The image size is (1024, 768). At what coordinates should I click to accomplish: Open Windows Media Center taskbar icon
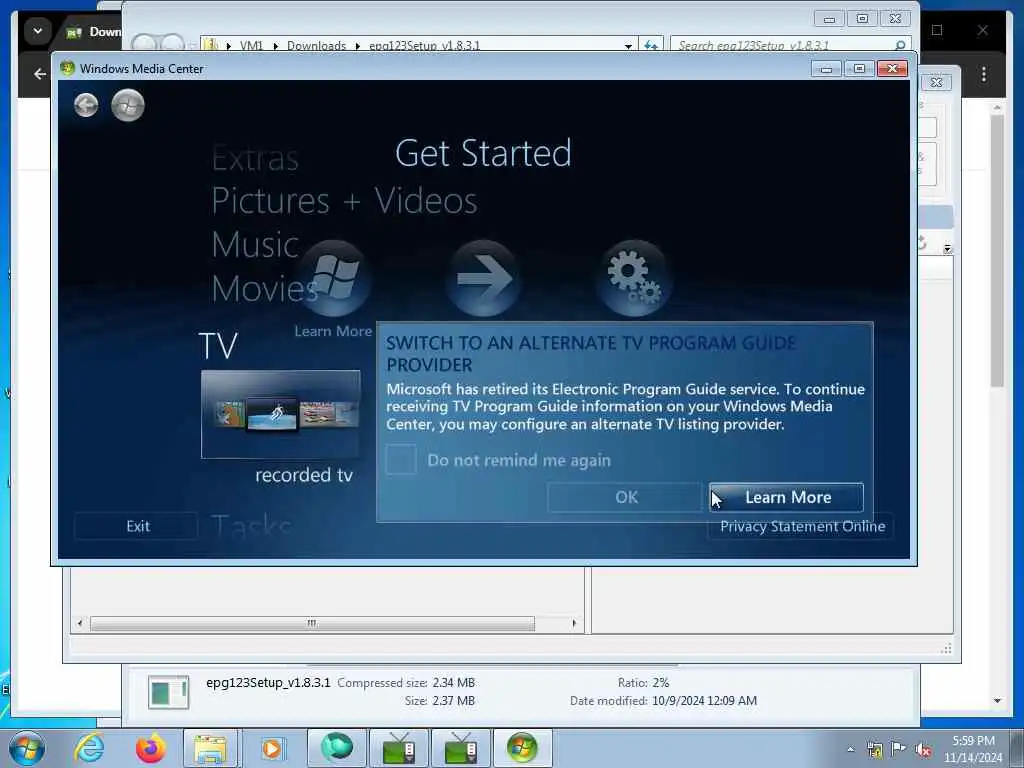coord(522,748)
